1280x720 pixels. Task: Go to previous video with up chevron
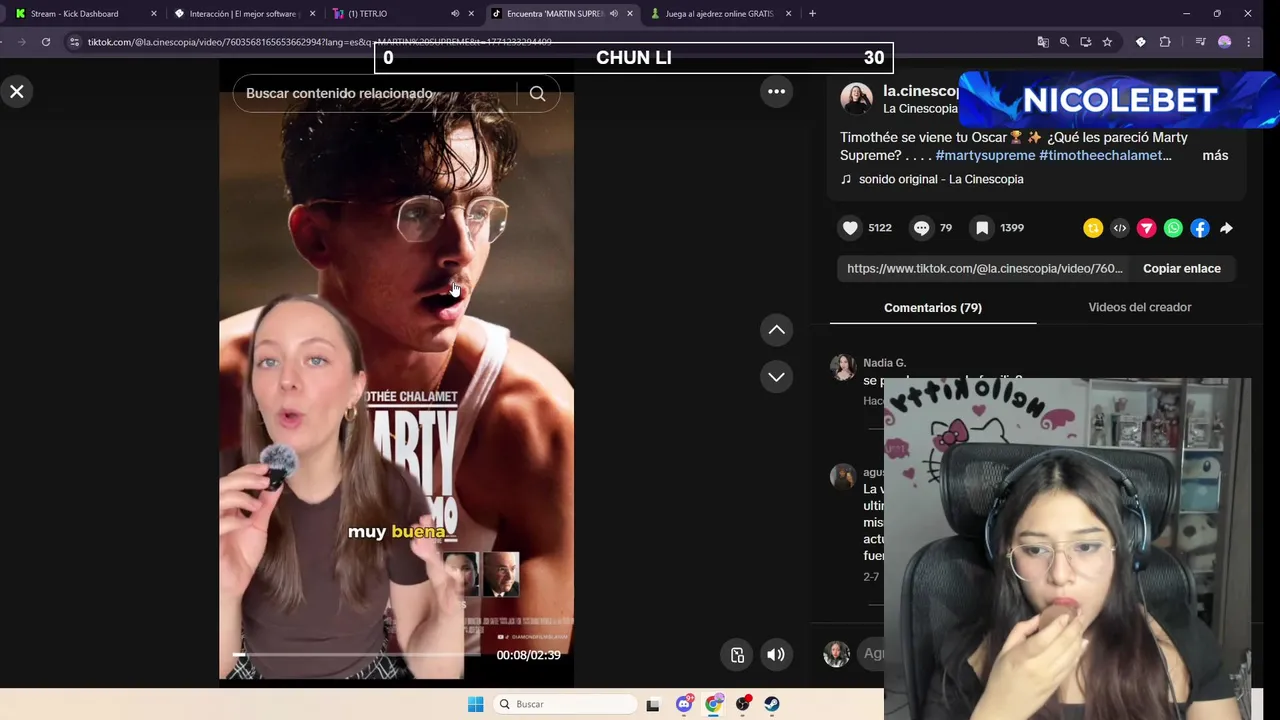click(x=777, y=330)
